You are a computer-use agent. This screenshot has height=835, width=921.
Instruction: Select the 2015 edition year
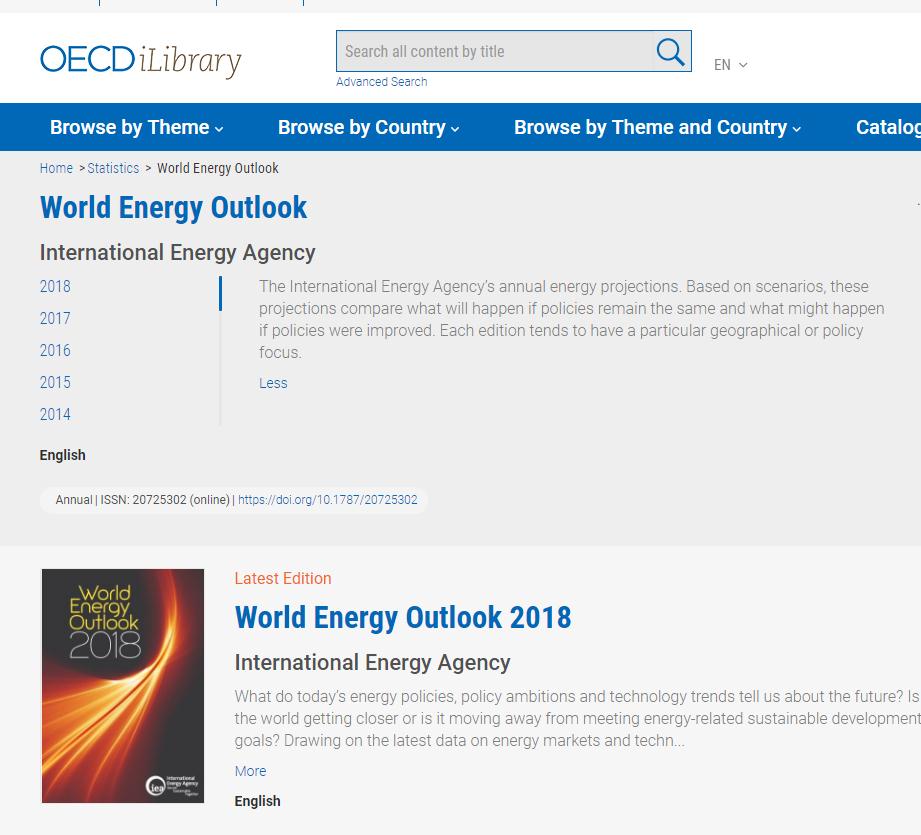(55, 383)
